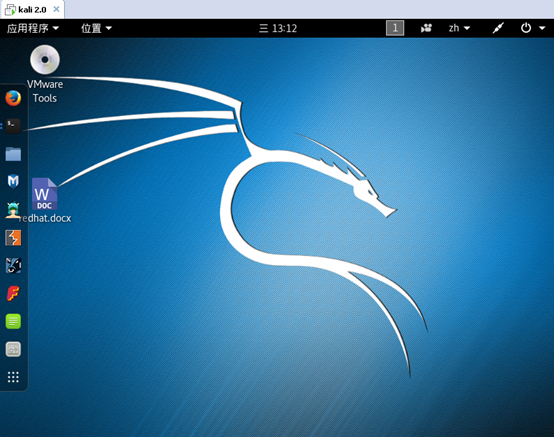The image size is (554, 437).
Task: Open the zh input language dropdown
Action: click(x=459, y=28)
